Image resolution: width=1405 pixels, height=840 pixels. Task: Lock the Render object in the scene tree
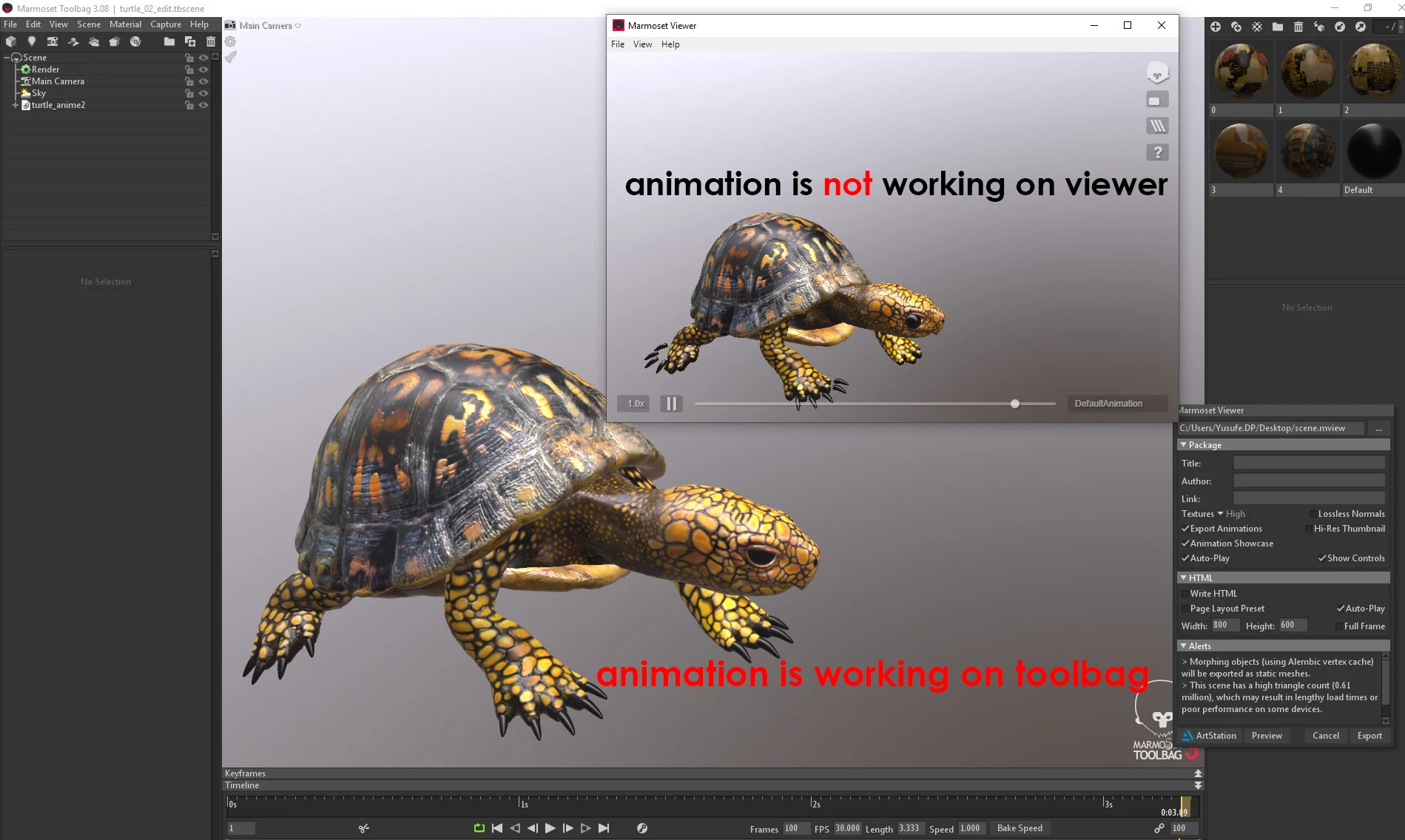click(189, 70)
